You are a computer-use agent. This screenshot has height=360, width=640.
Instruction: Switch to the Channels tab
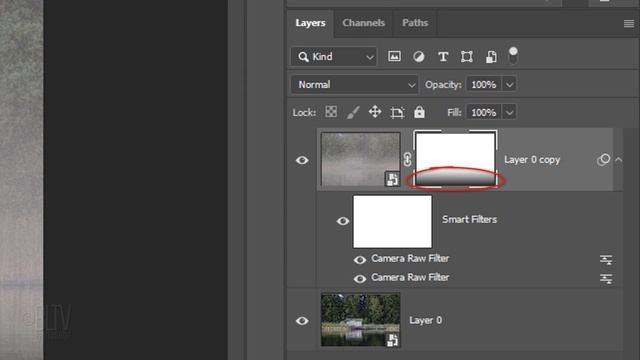pos(363,23)
